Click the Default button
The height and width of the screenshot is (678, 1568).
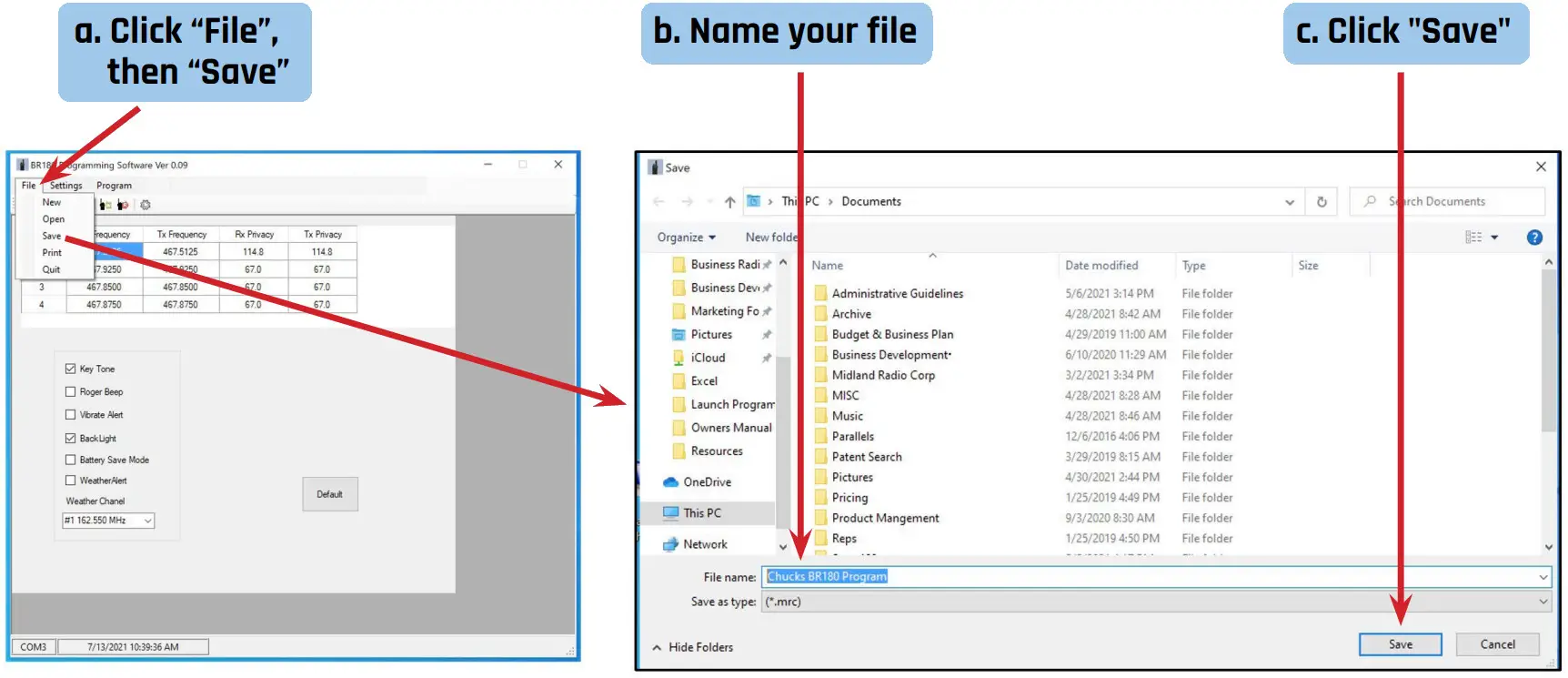pos(330,494)
